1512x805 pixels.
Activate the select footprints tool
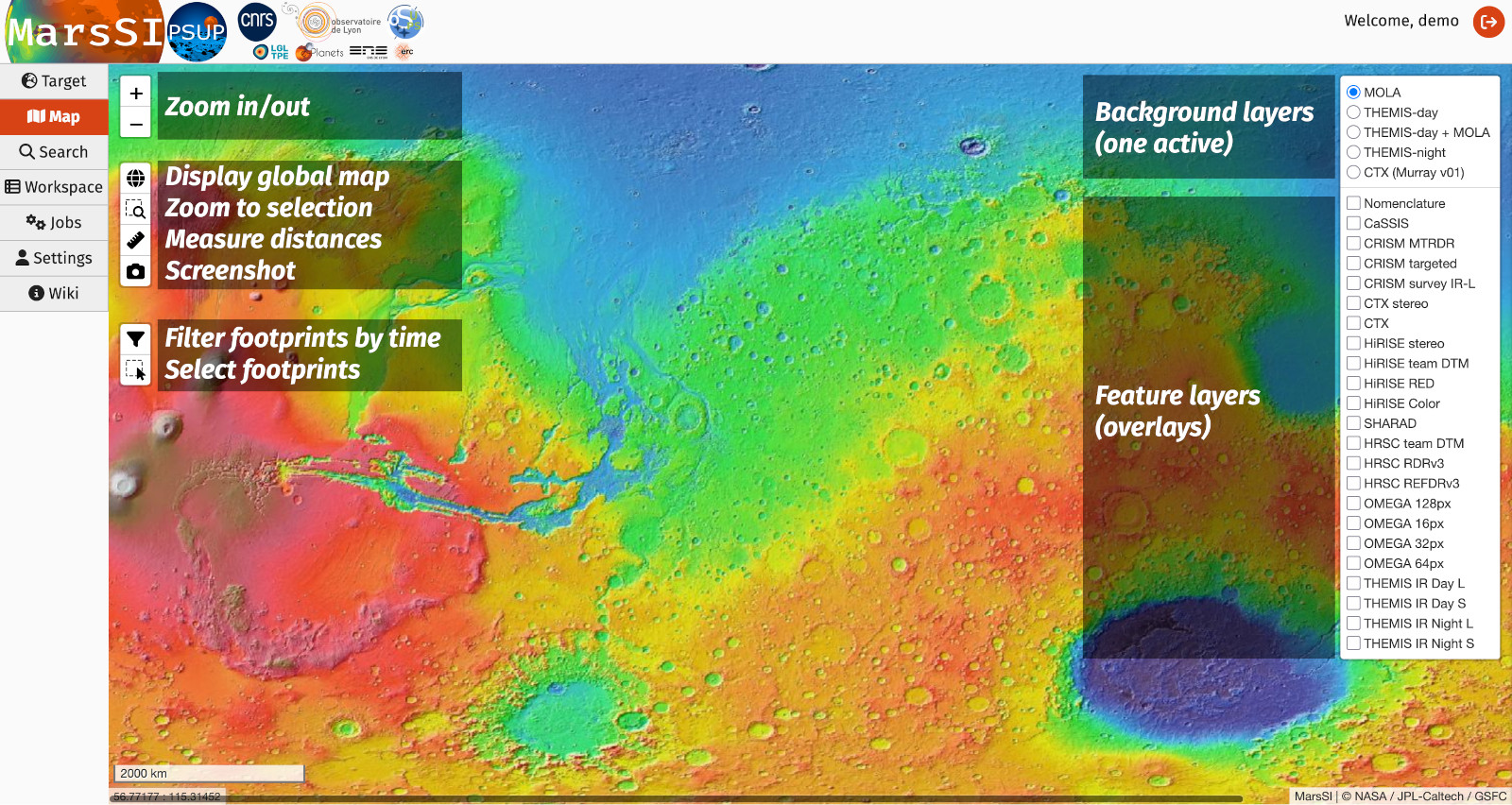[136, 370]
